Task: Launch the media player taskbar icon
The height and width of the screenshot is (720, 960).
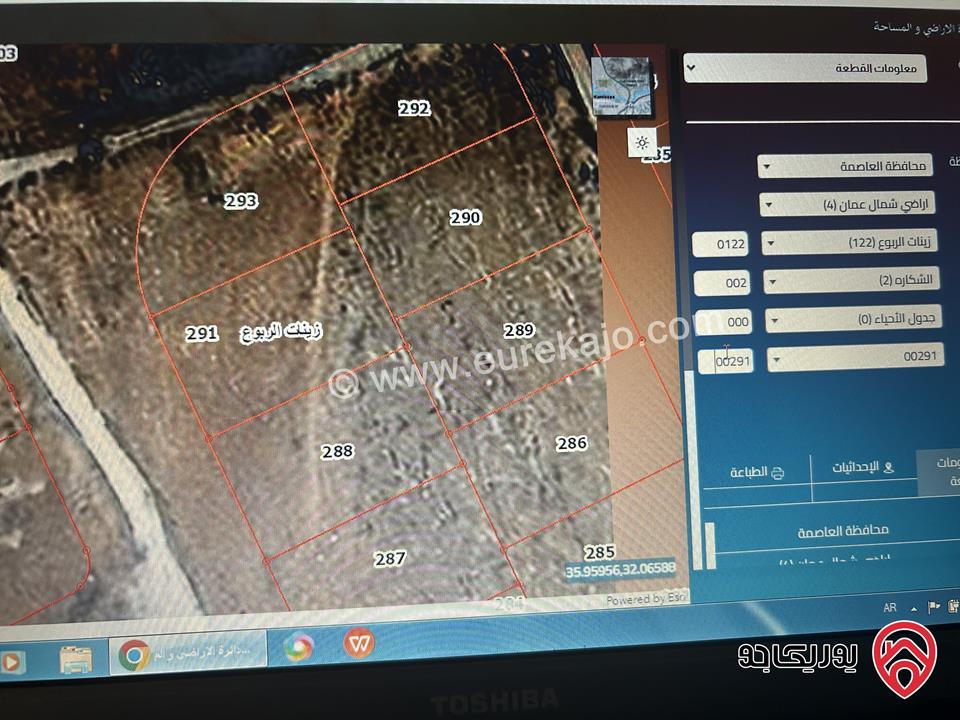Action: pos(12,662)
